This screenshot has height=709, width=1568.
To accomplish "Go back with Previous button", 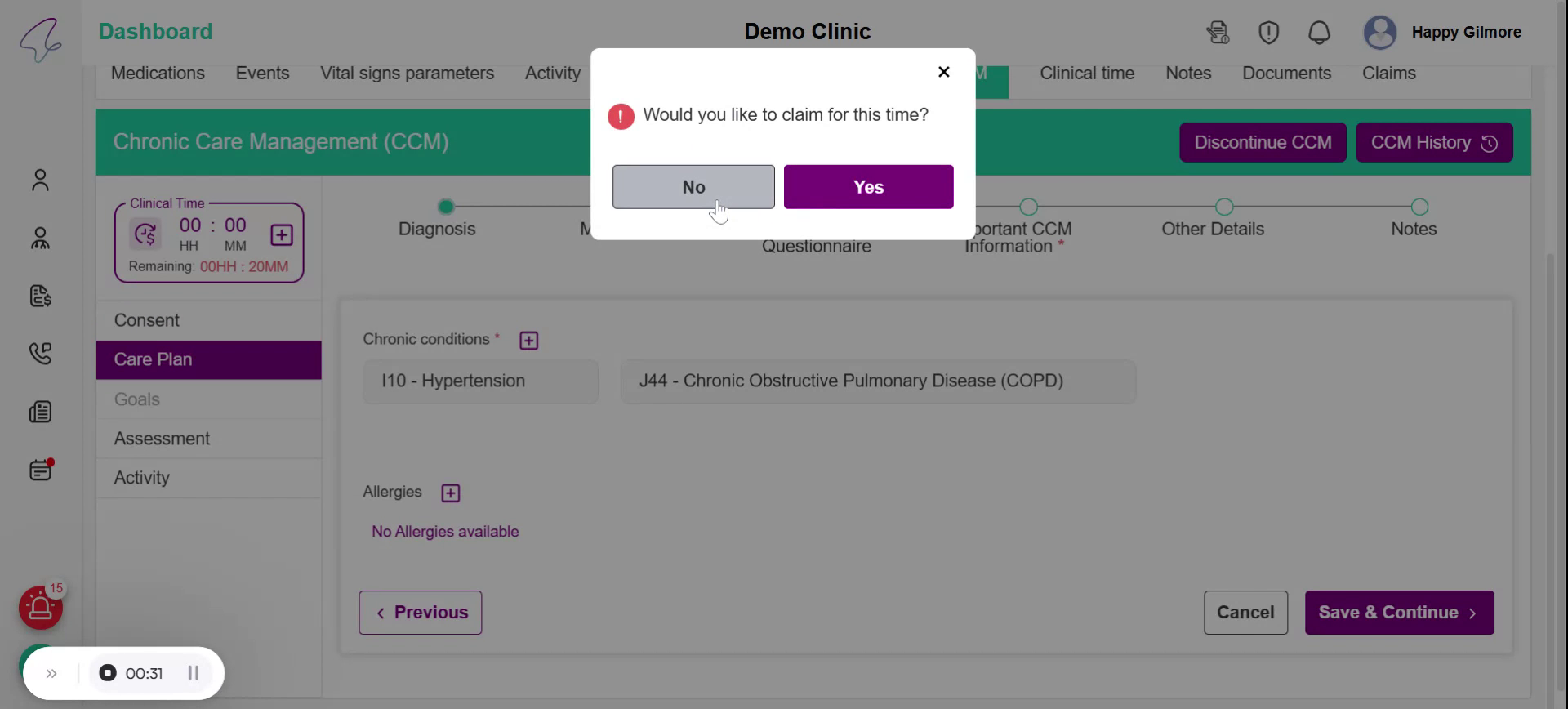I will (x=421, y=613).
